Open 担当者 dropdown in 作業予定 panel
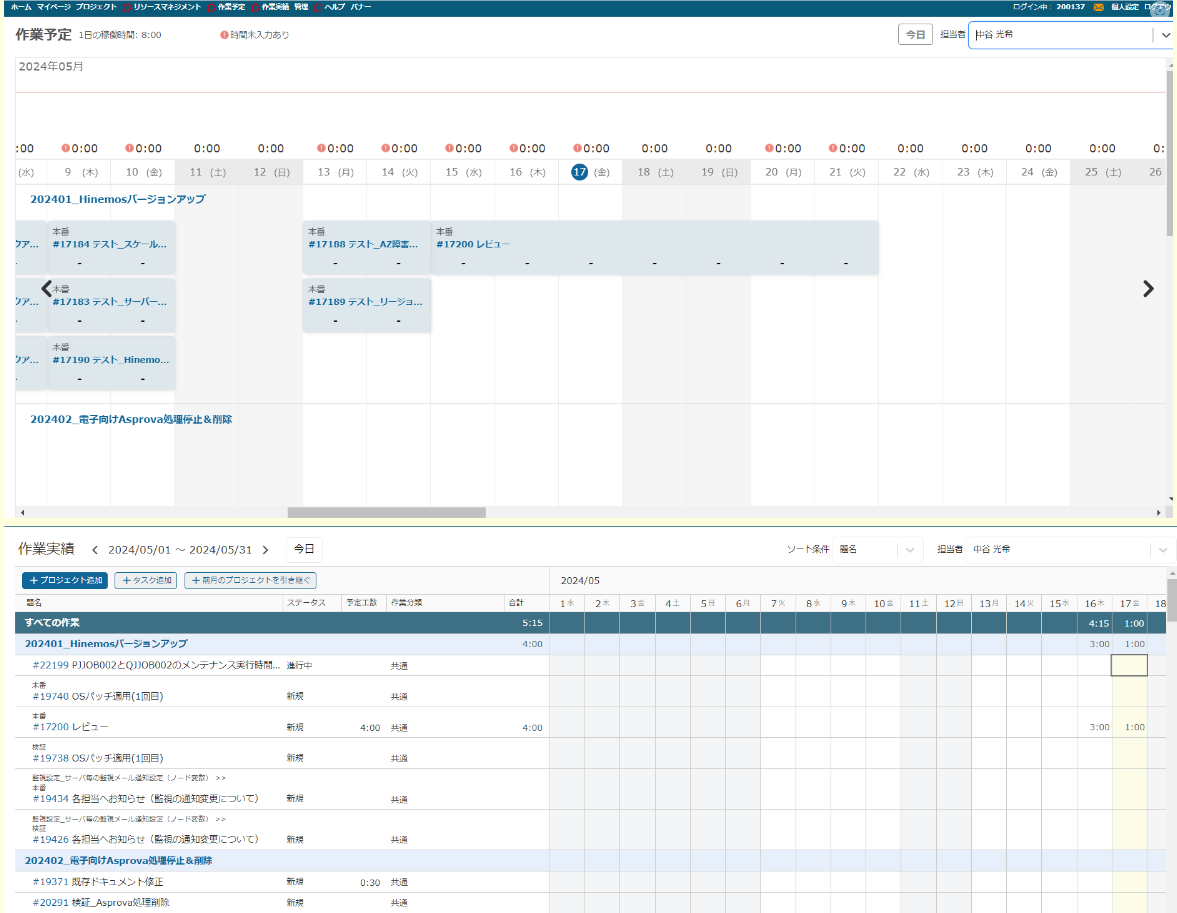Screen dimensions: 1177x913 (1165, 35)
